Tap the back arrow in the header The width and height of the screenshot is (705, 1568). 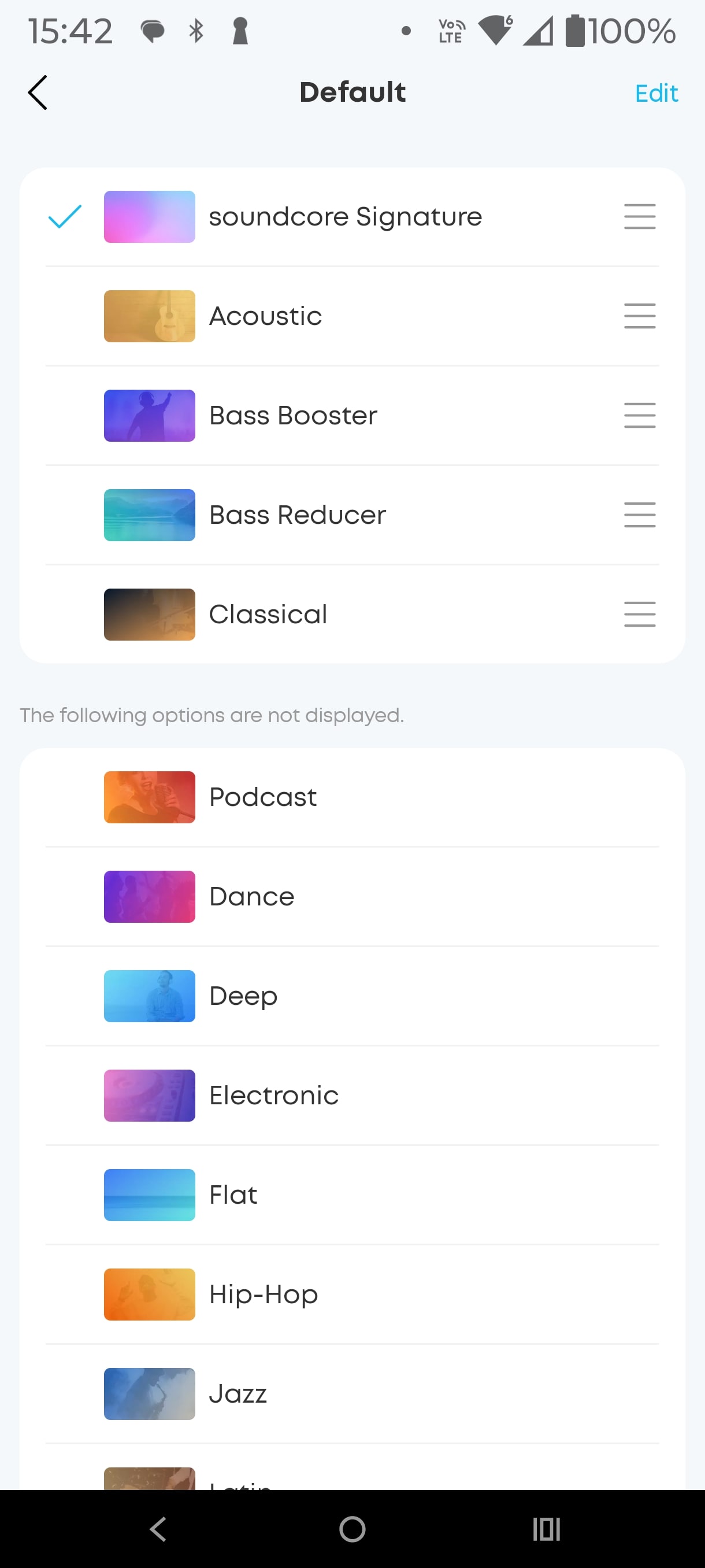pyautogui.click(x=38, y=93)
